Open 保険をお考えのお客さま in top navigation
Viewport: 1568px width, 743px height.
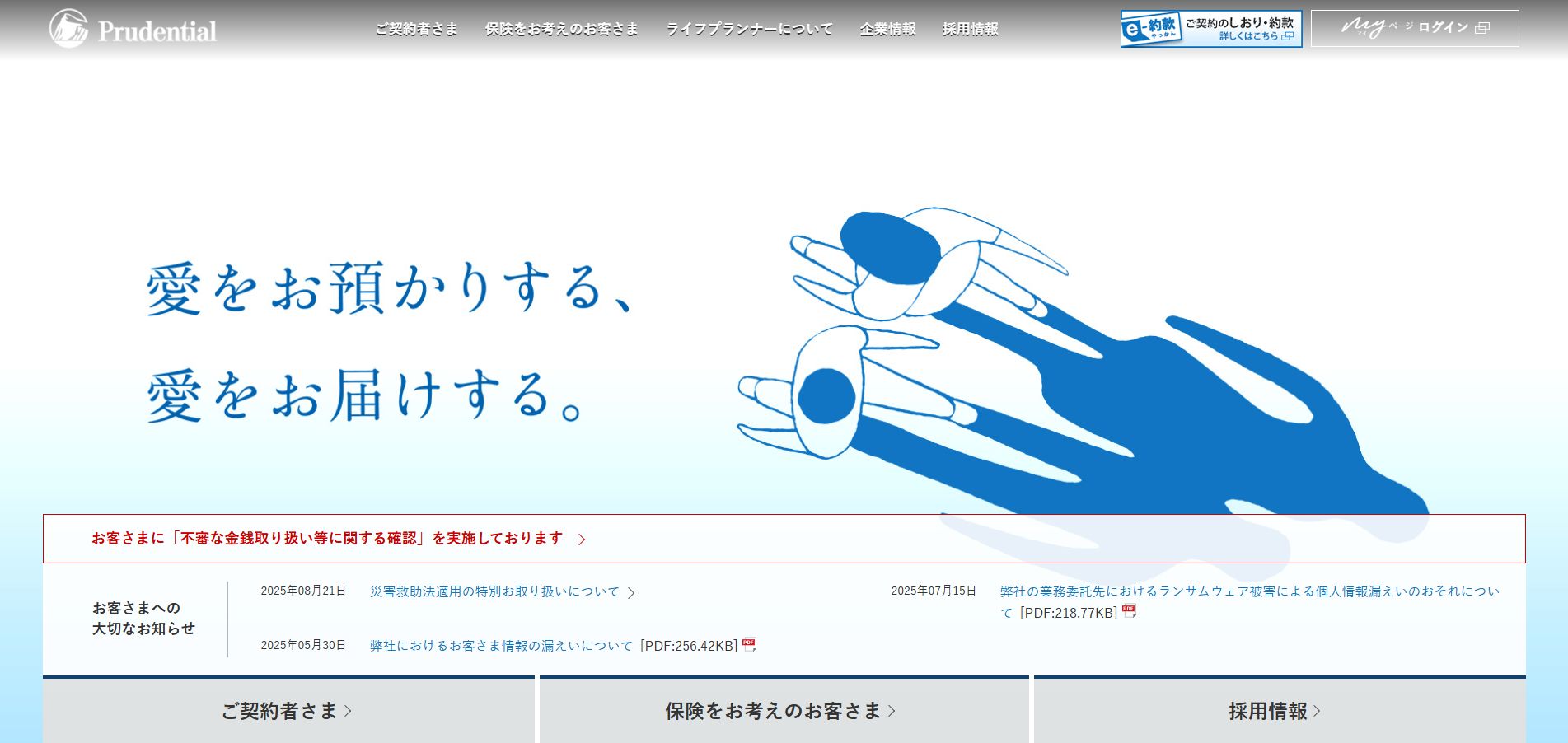click(561, 29)
